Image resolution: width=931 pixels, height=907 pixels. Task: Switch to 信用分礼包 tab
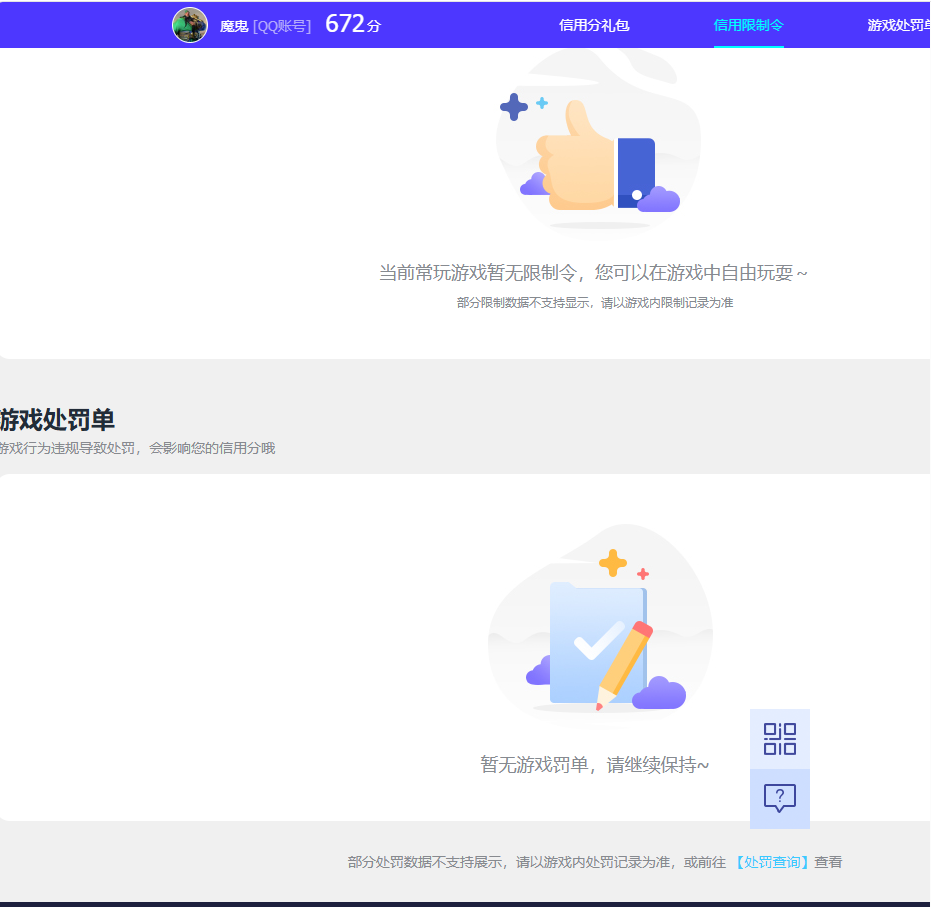pyautogui.click(x=594, y=25)
